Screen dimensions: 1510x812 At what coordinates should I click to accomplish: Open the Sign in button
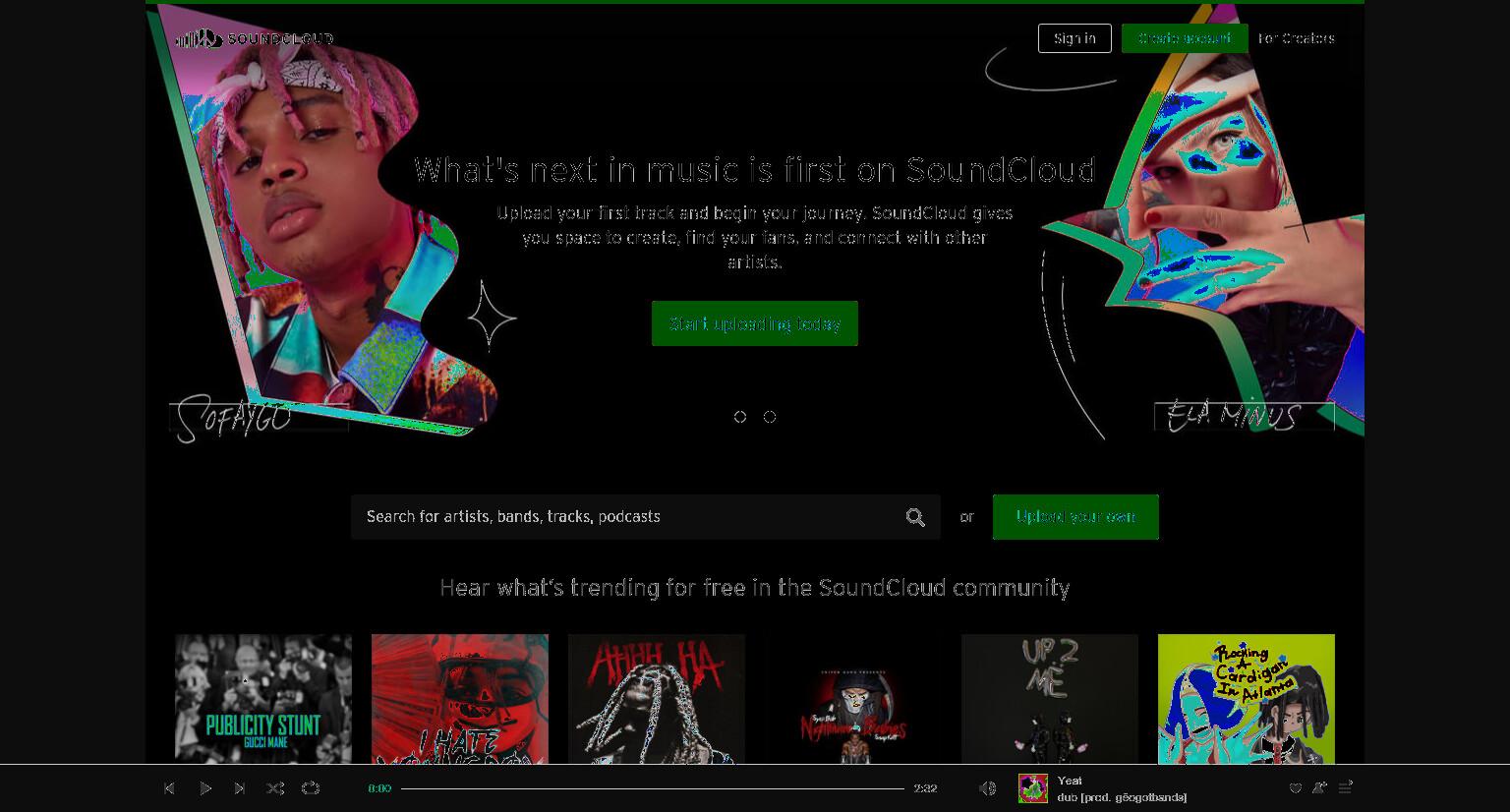[x=1074, y=38]
